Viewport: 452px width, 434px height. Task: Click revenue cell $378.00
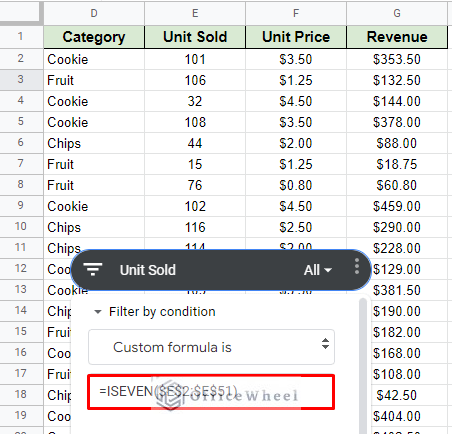click(397, 122)
